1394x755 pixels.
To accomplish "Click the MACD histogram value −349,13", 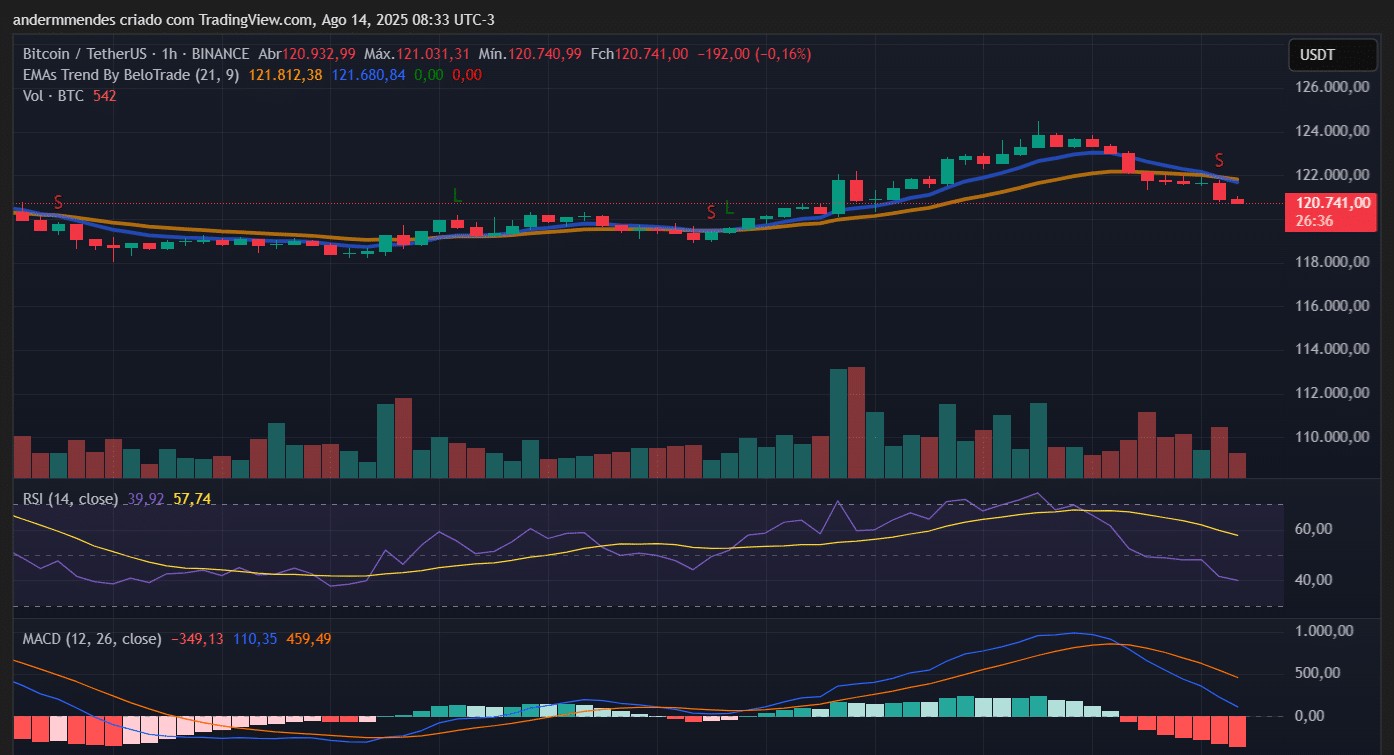I will tap(197, 638).
